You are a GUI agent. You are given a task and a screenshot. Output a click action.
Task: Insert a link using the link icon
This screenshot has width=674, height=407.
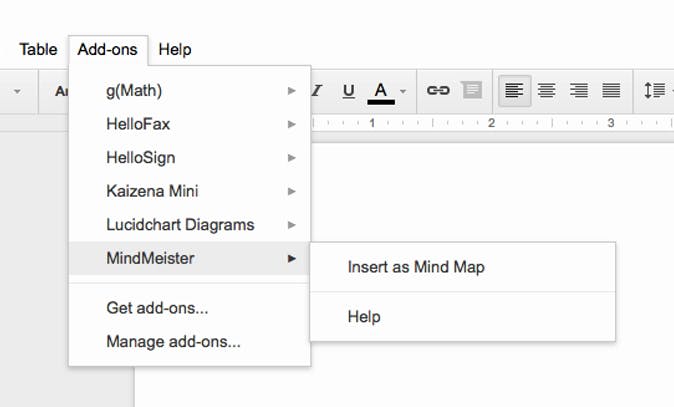438,91
